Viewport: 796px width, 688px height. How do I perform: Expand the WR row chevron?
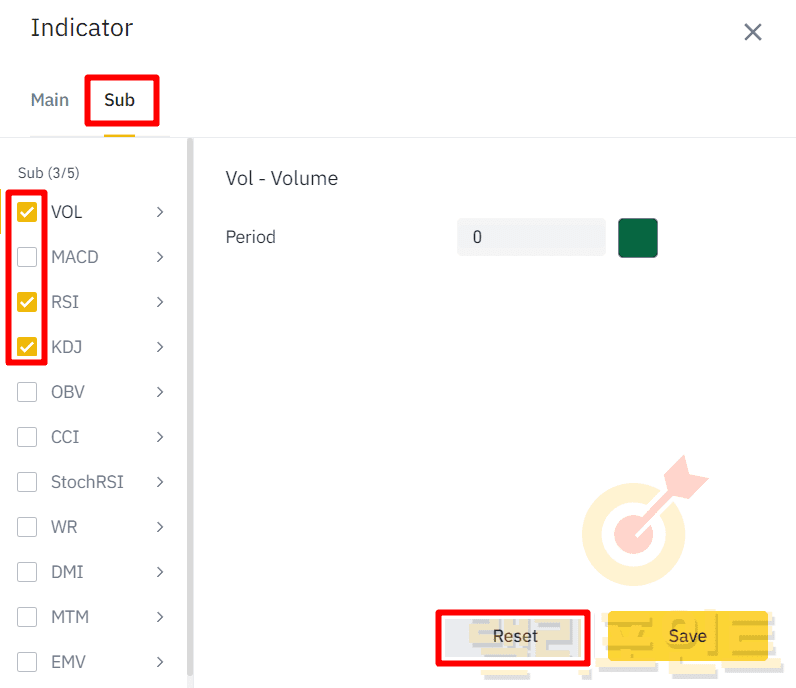[x=160, y=527]
